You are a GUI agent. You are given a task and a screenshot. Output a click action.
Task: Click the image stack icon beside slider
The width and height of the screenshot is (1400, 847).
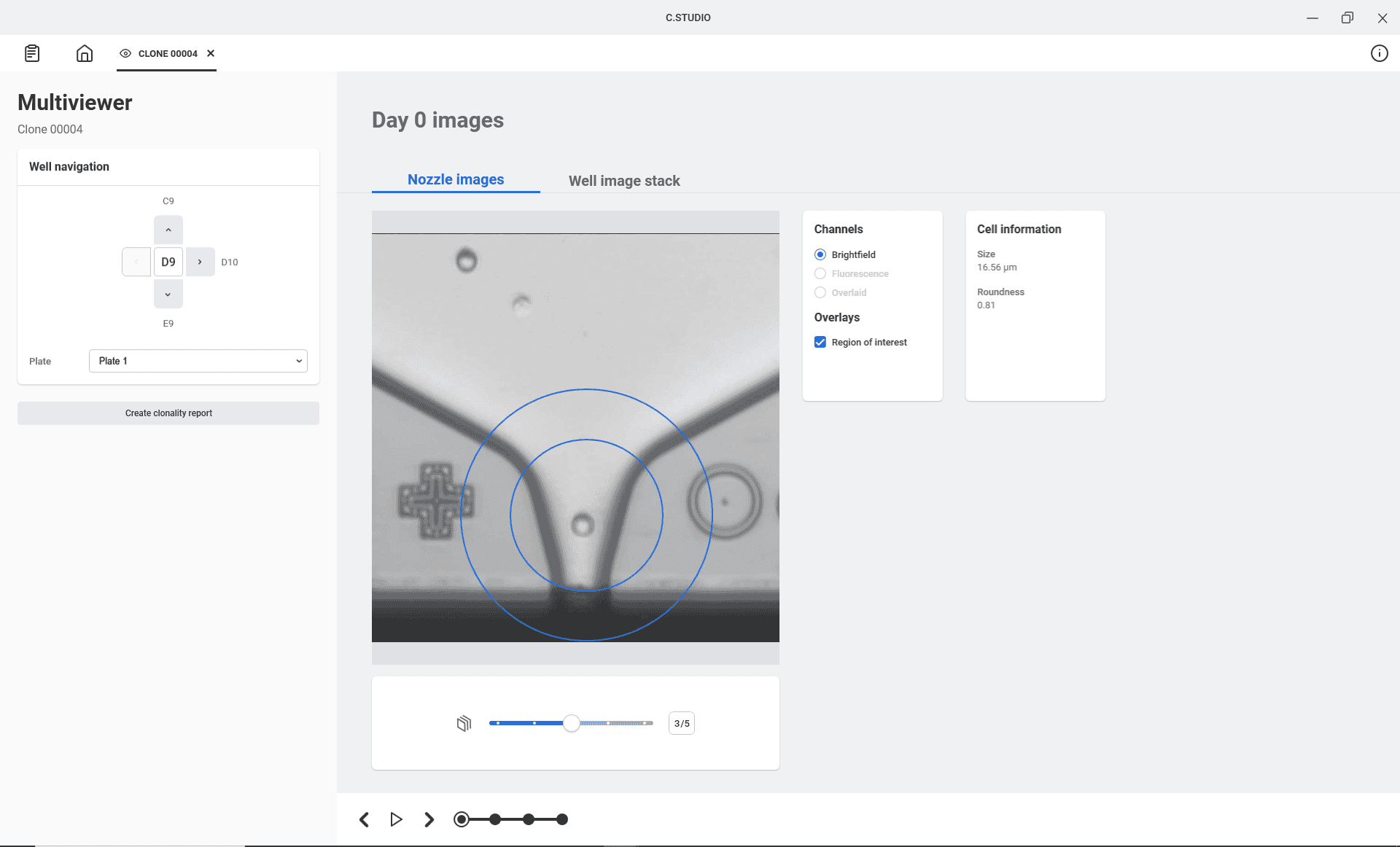[x=464, y=723]
